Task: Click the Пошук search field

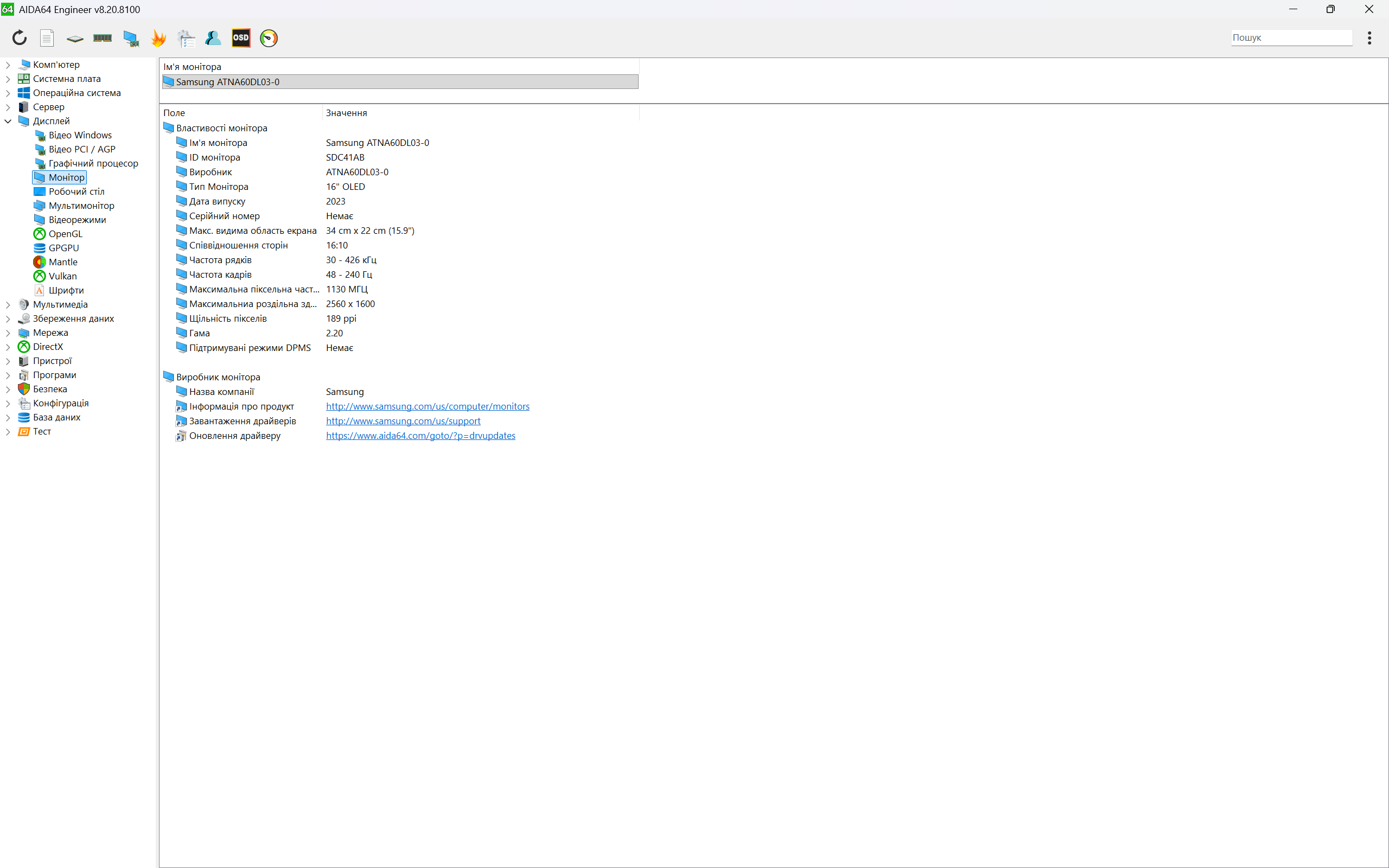Action: (x=1290, y=38)
